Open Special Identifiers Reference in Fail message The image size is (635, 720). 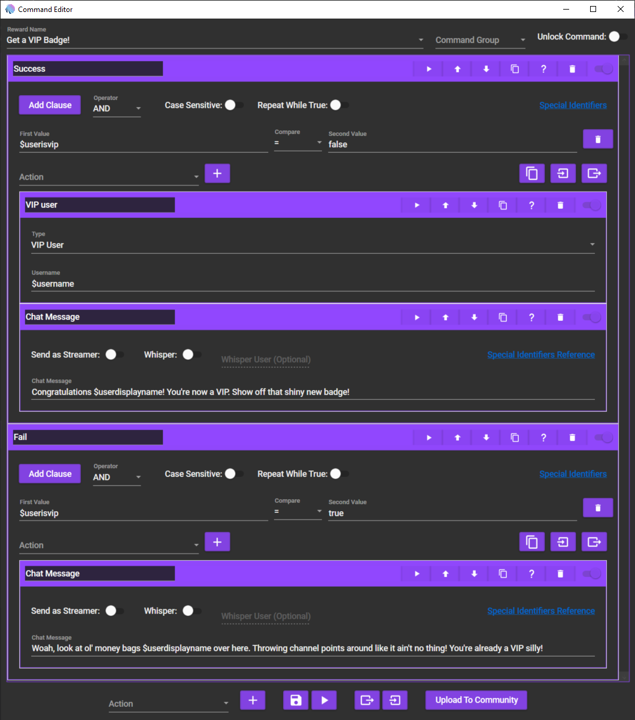pos(541,611)
